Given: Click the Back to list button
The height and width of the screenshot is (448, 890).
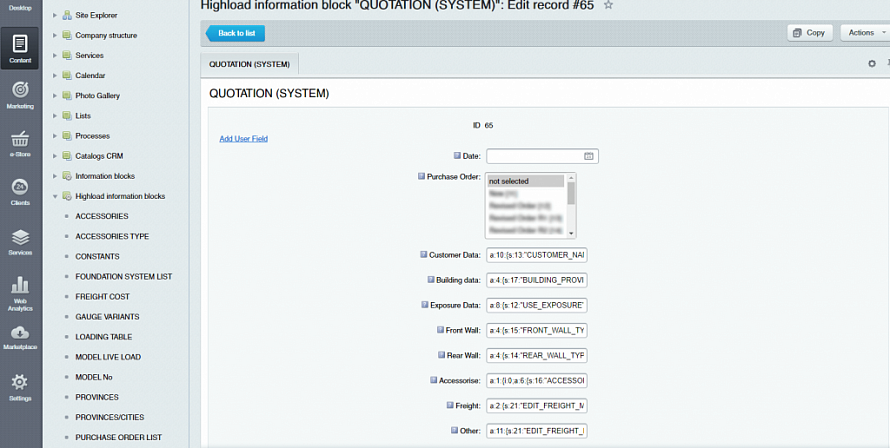Looking at the screenshot, I should 237,33.
